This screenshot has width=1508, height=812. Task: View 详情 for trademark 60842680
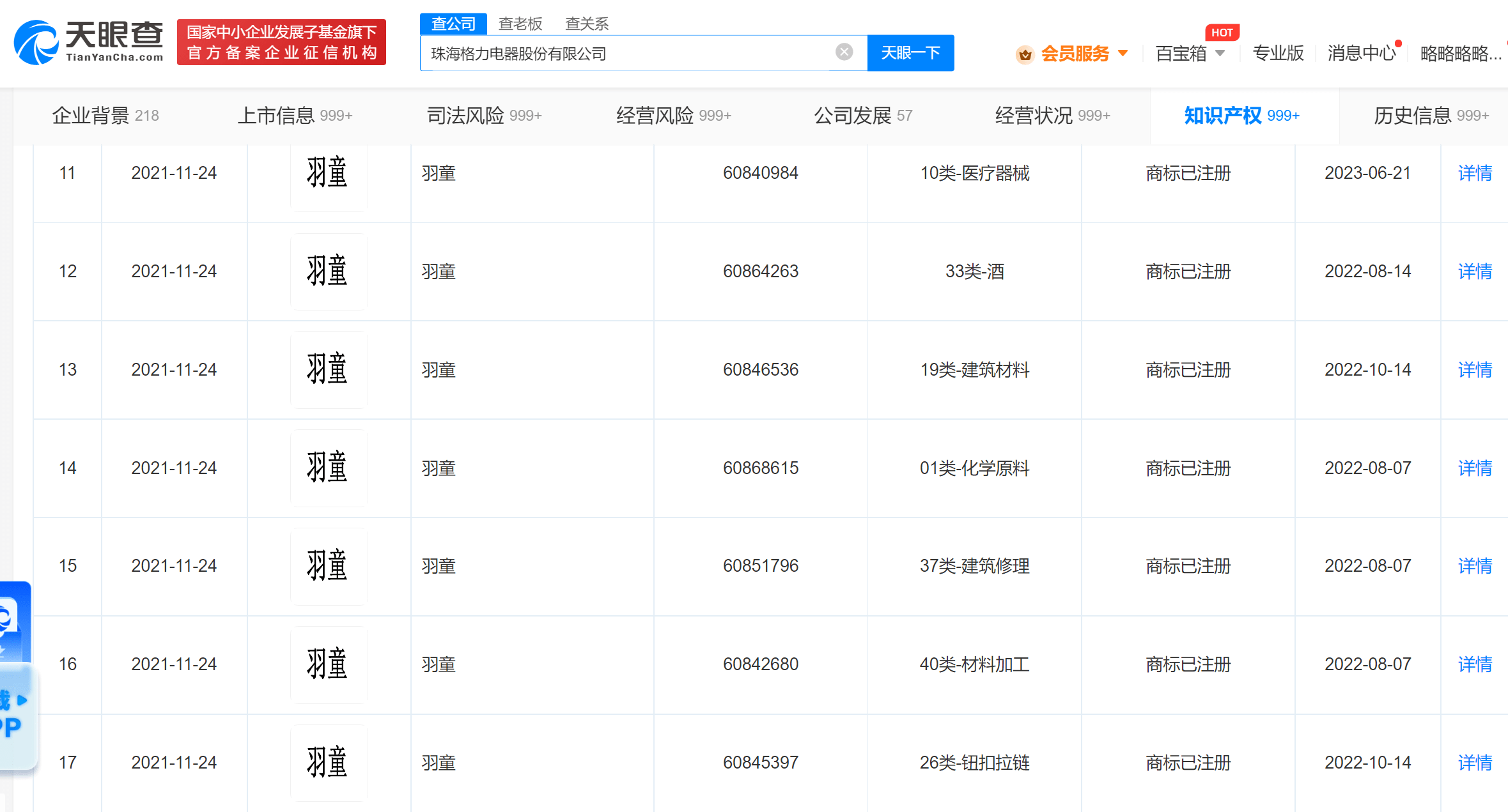[x=1474, y=664]
